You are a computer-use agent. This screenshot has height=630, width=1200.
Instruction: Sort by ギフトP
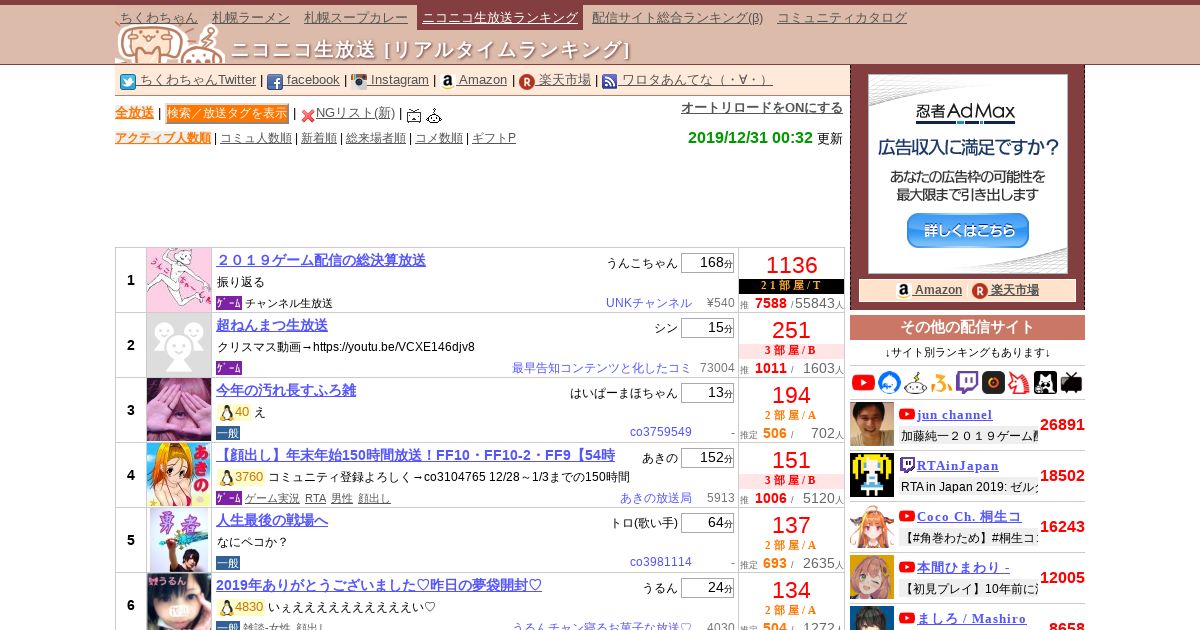pos(494,138)
